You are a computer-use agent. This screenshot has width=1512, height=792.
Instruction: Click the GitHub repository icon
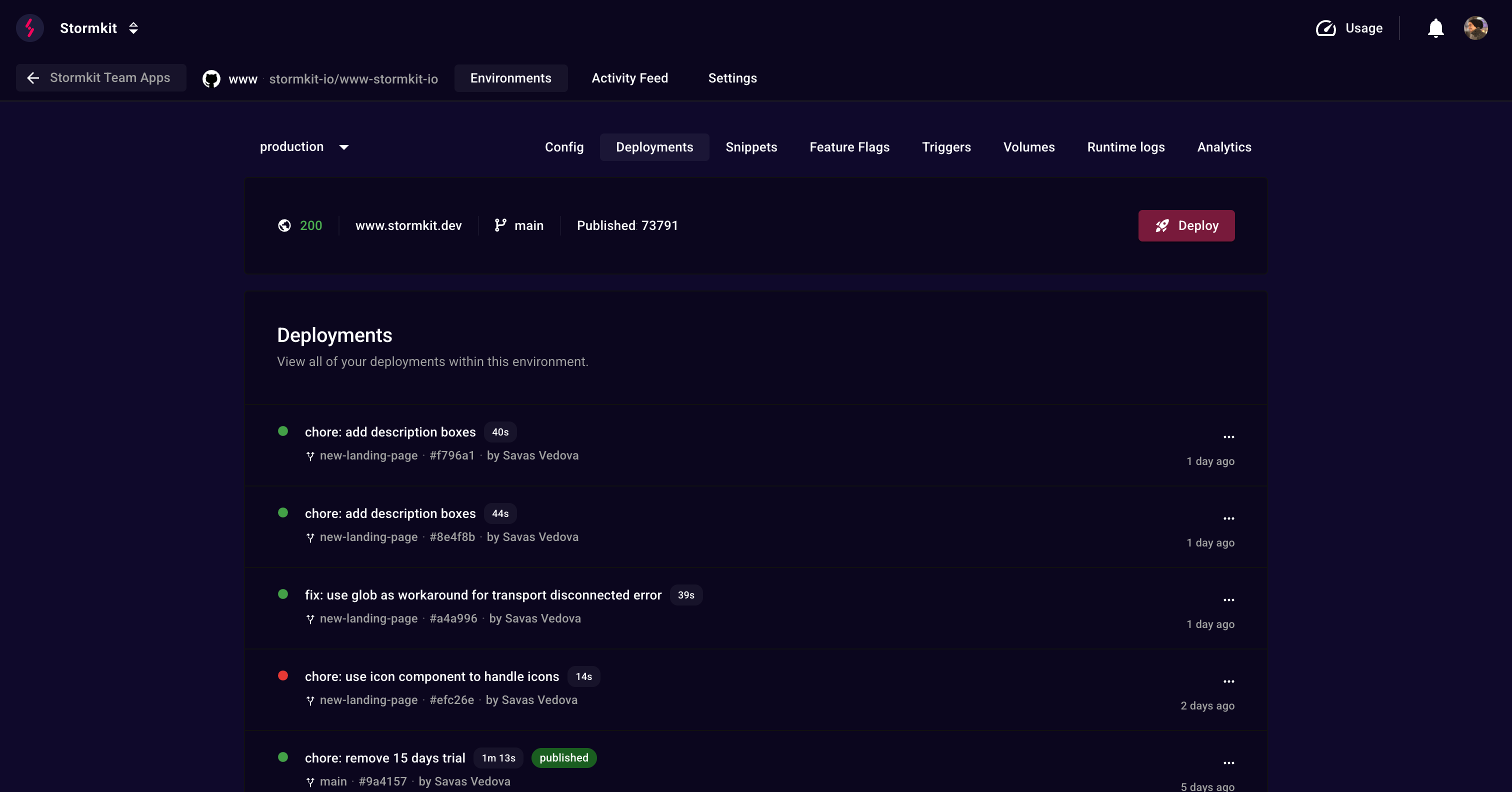[211, 78]
